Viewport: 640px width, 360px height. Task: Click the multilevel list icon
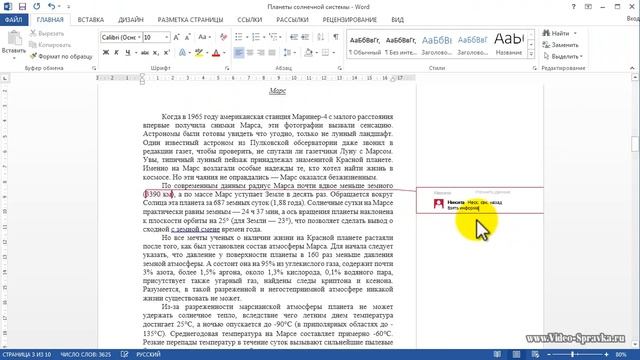[x=273, y=37]
